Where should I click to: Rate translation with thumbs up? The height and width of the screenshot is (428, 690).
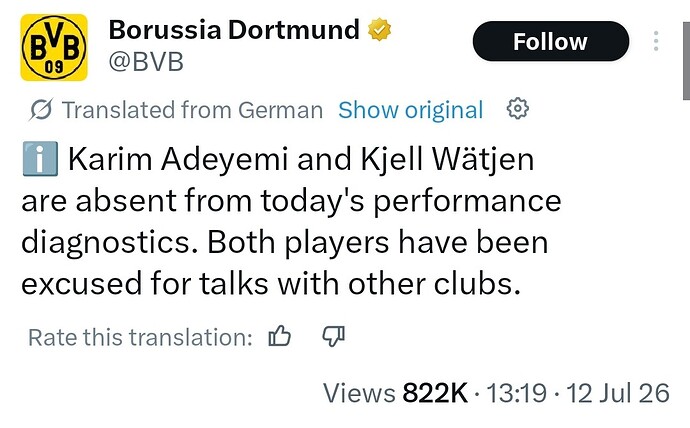(x=279, y=337)
